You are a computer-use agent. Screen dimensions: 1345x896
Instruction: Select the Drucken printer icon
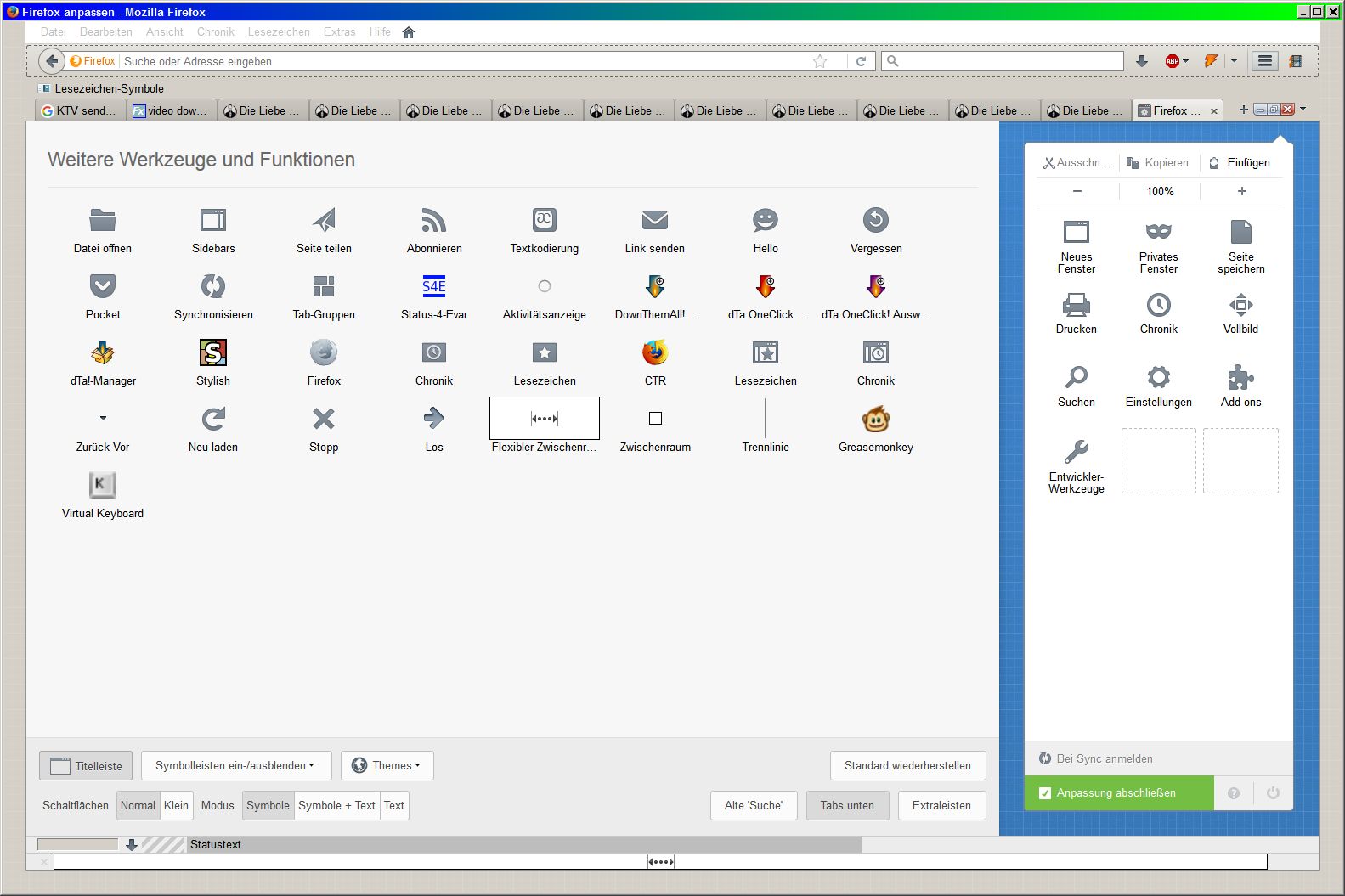[x=1077, y=305]
